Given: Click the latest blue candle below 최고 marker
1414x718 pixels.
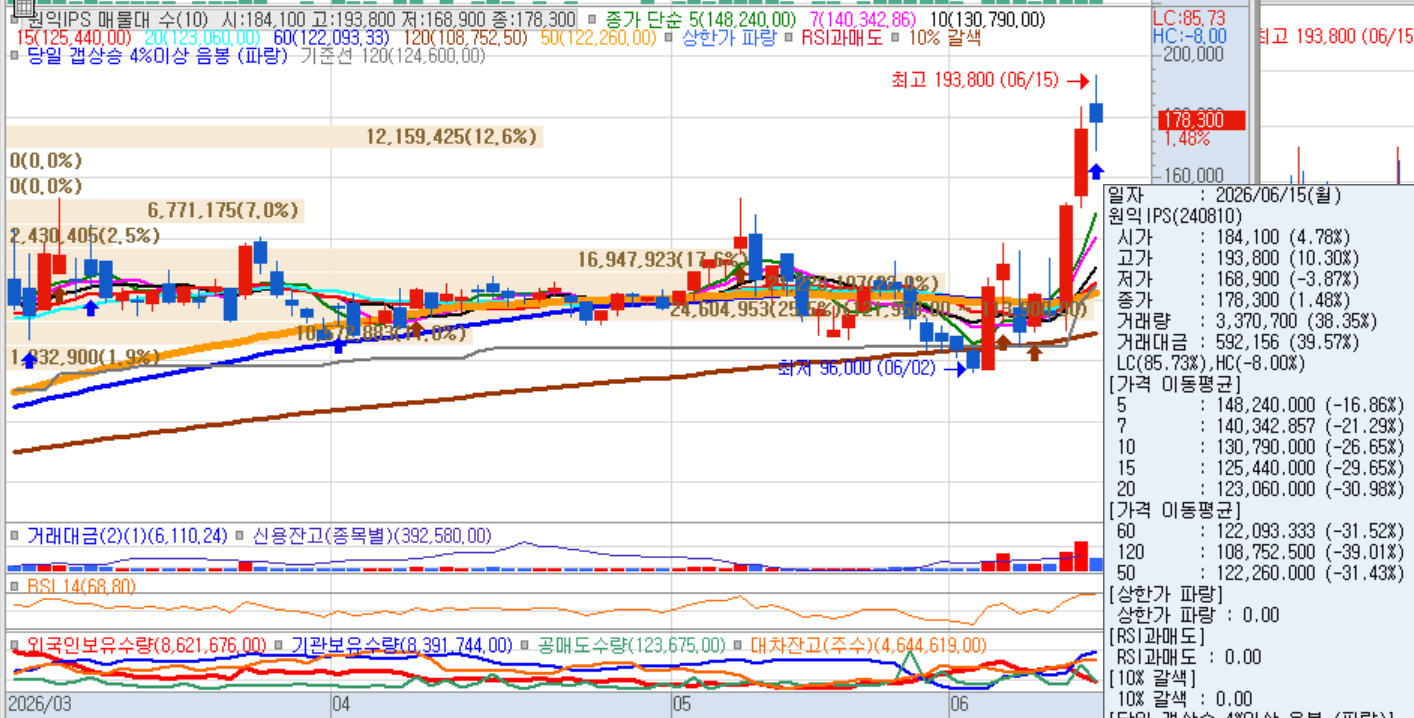Looking at the screenshot, I should coord(1097,112).
